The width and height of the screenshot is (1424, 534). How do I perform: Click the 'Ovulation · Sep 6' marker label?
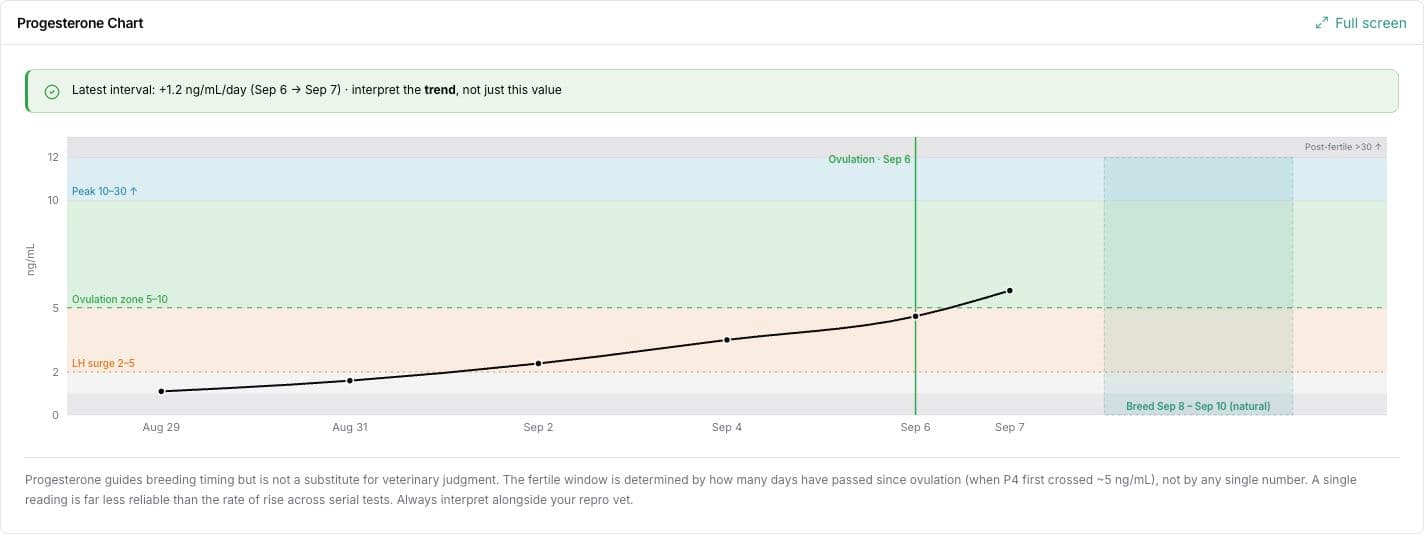869,159
